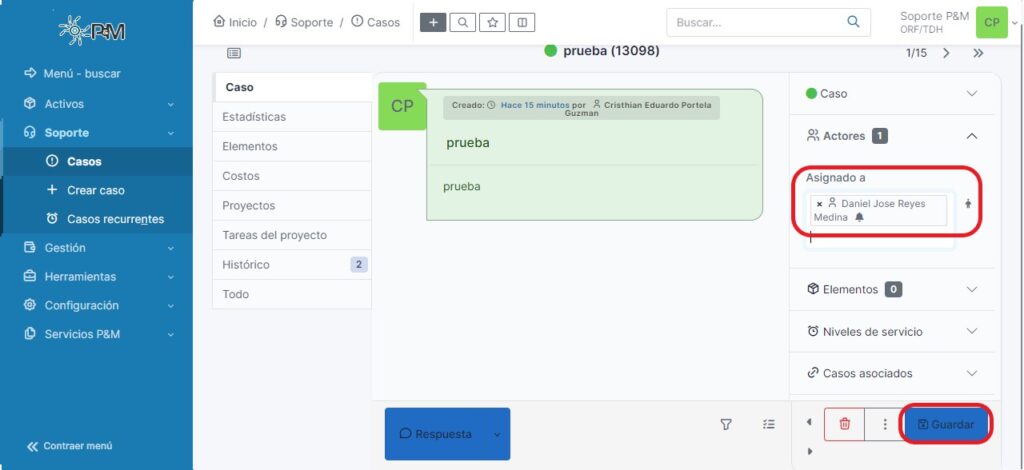Click the star bookmark icon
Image resolution: width=1024 pixels, height=470 pixels.
coord(492,22)
